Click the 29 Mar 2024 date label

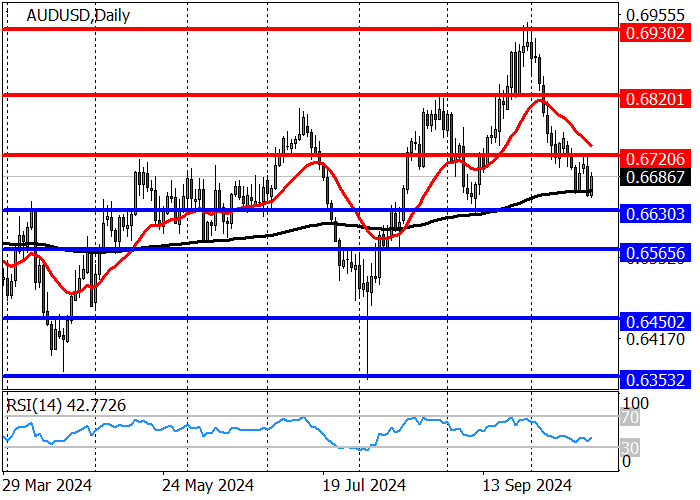coord(47,485)
